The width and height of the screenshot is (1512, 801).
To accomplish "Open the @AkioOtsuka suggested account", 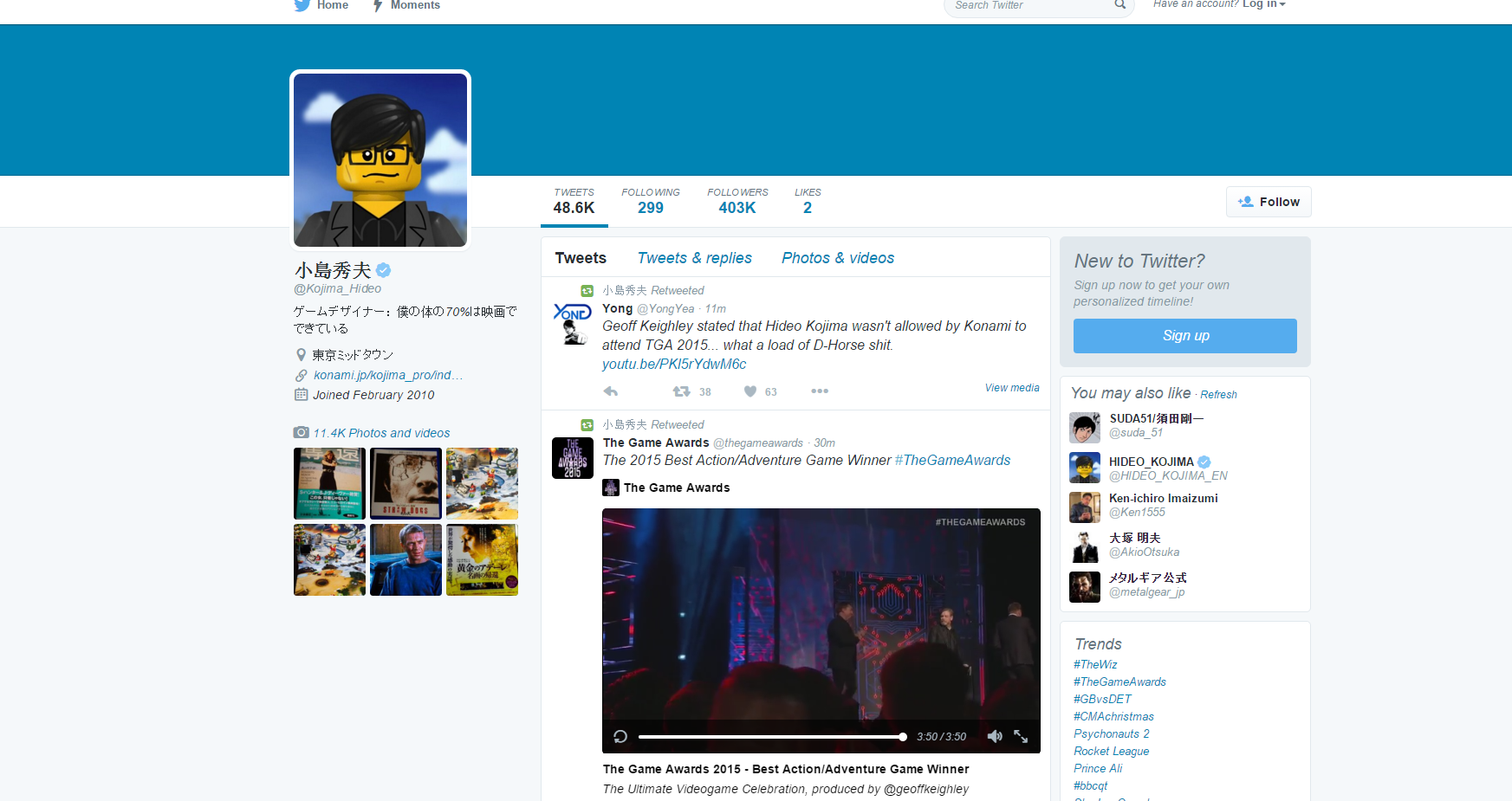I will pyautogui.click(x=1144, y=552).
